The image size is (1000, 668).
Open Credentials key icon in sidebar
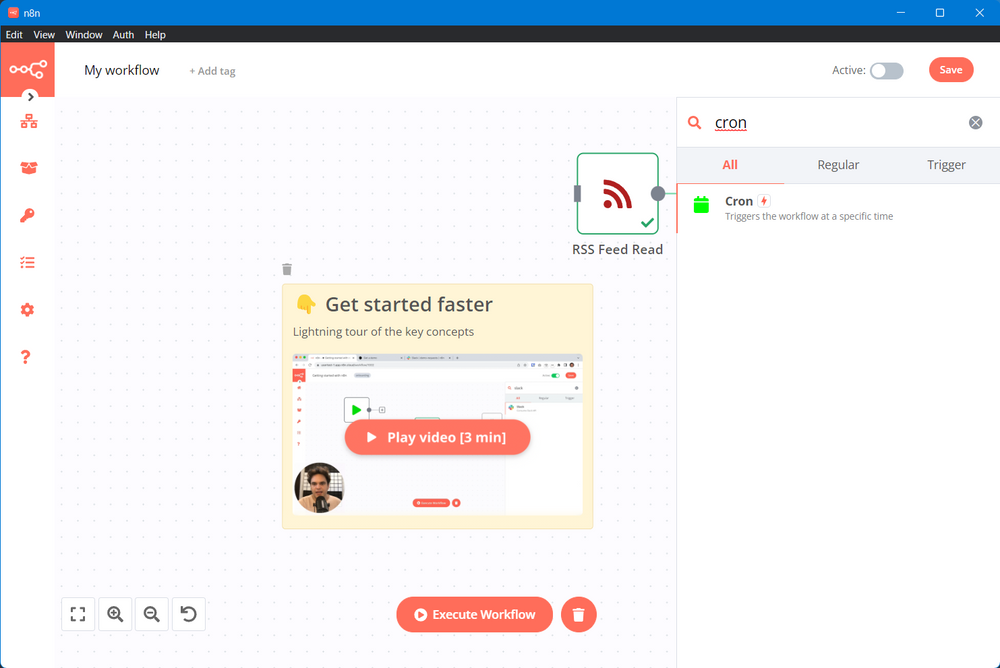[x=28, y=215]
